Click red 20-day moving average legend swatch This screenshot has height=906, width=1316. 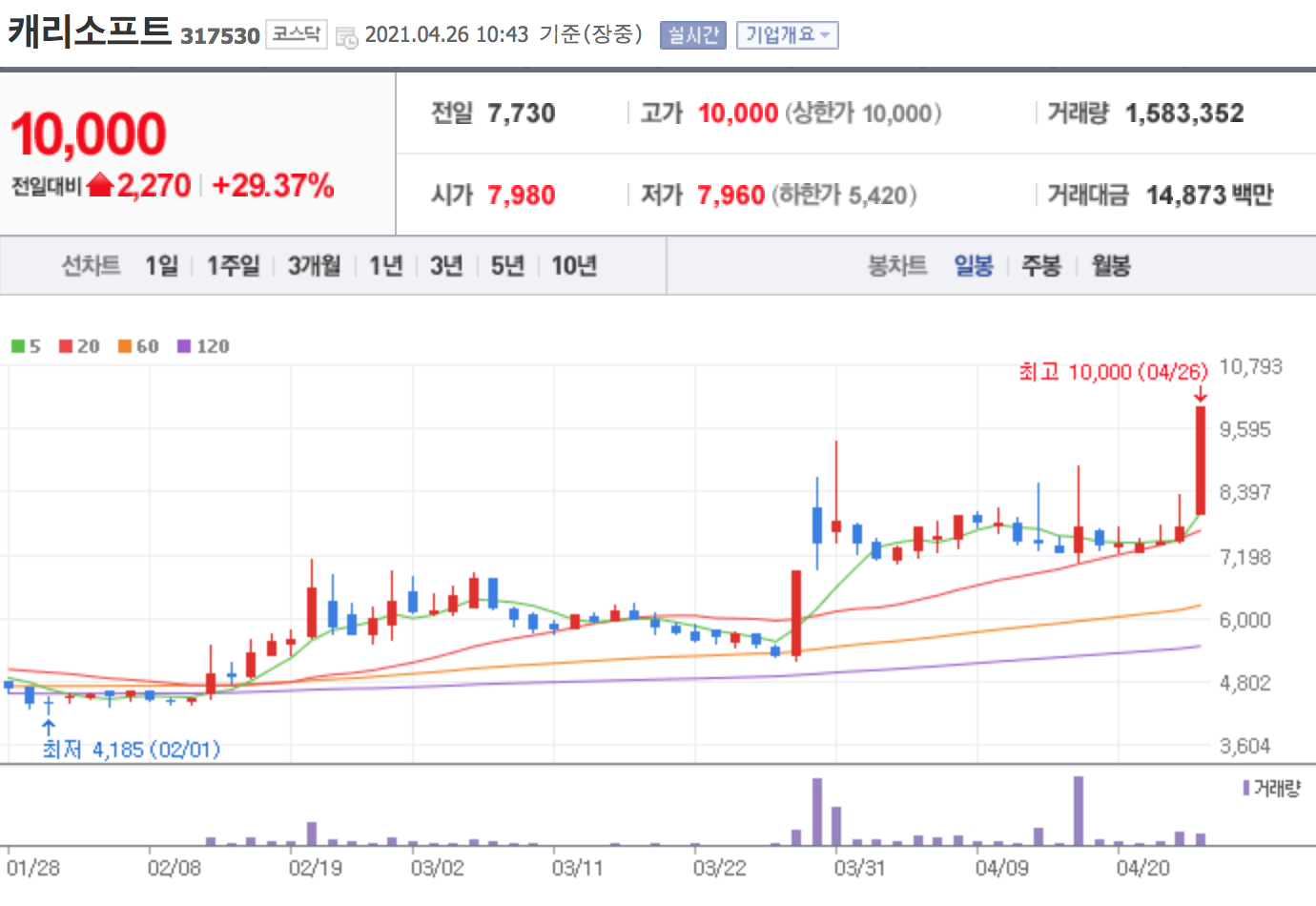tap(66, 346)
